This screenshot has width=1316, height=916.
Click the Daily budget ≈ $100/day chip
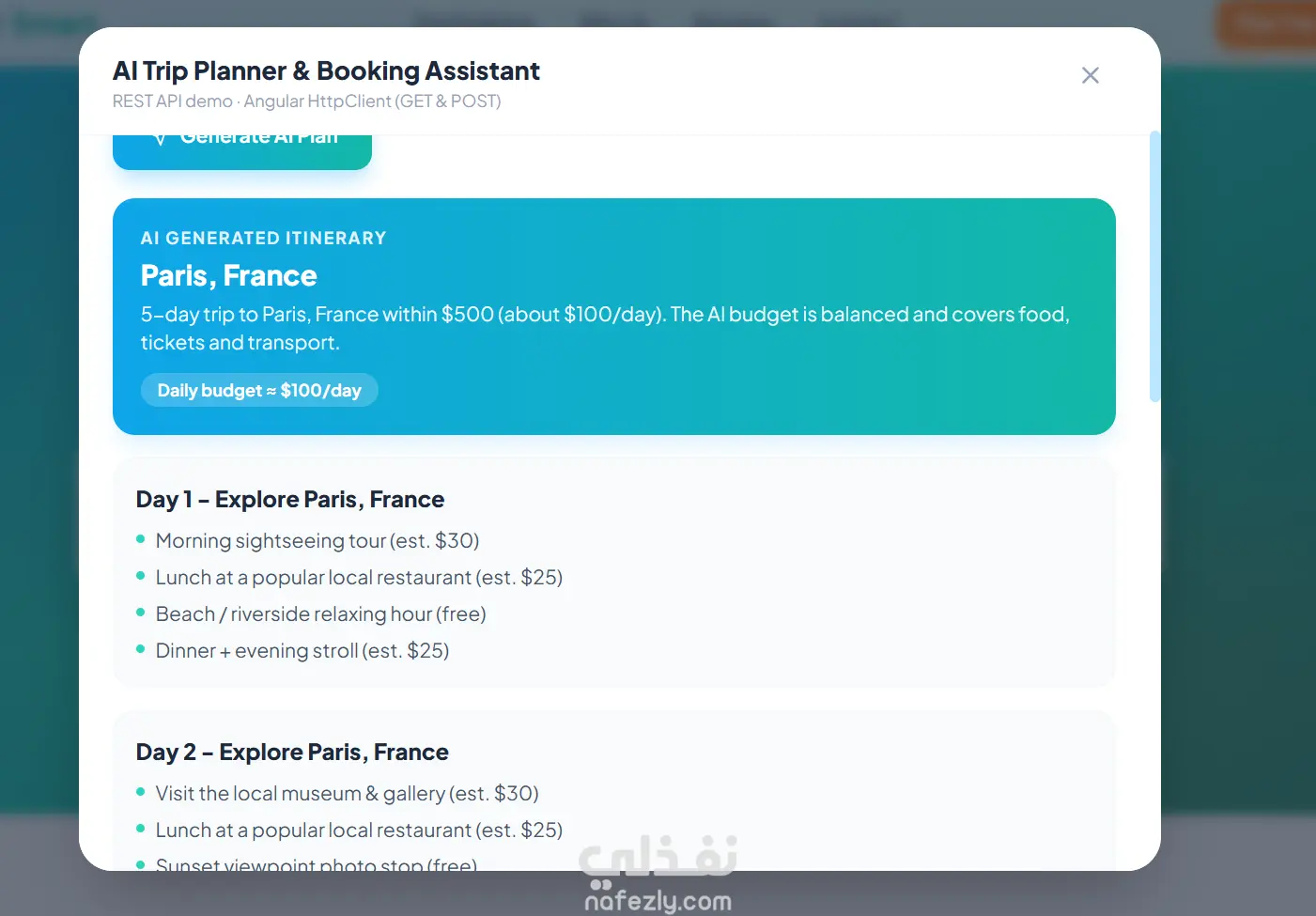coord(259,390)
